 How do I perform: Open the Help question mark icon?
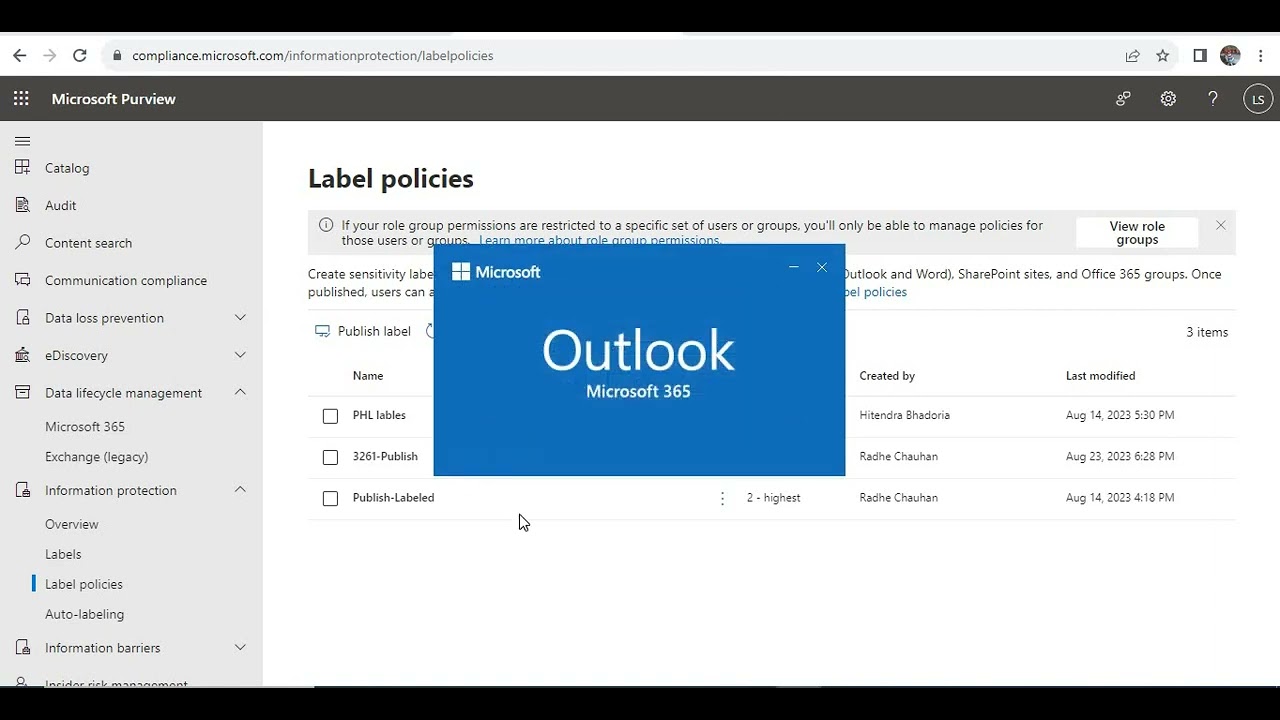1213,99
